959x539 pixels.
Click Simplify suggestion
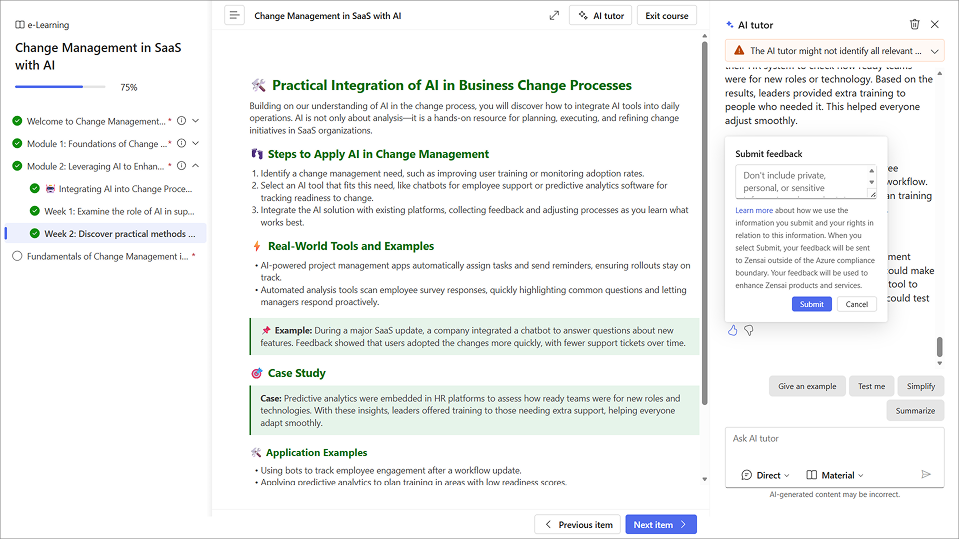click(920, 386)
